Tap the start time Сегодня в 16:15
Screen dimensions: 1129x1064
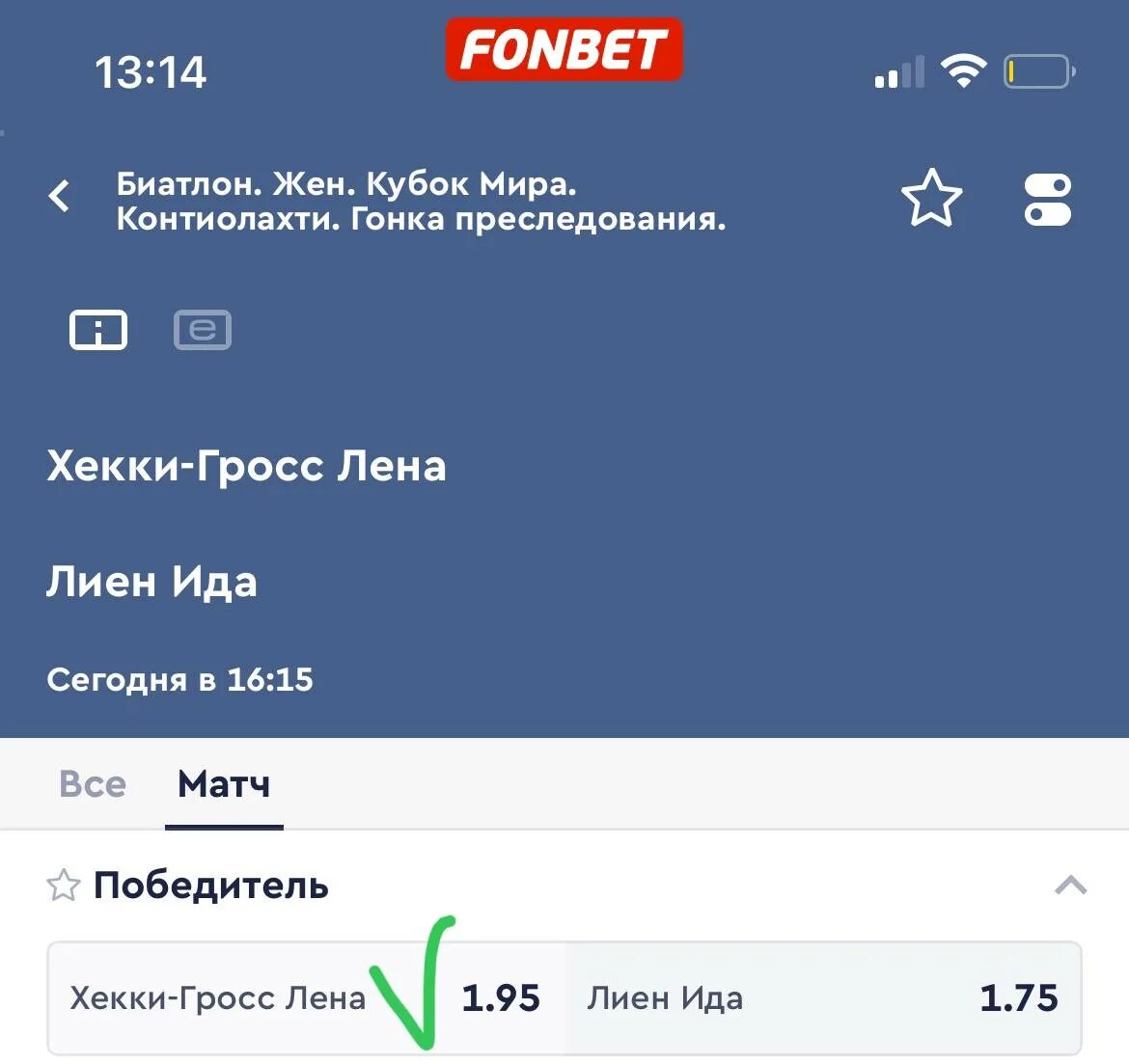pyautogui.click(x=180, y=679)
